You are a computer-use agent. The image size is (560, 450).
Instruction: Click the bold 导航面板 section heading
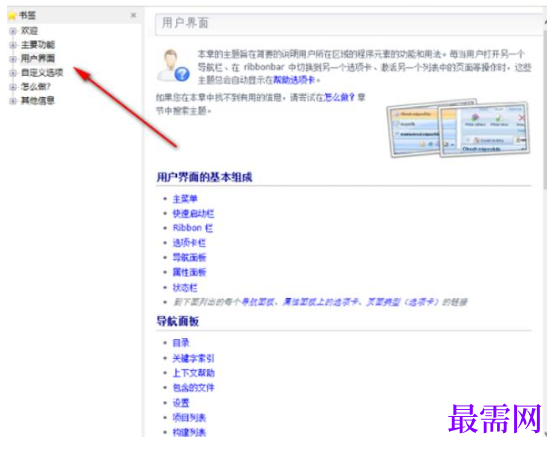tap(178, 321)
